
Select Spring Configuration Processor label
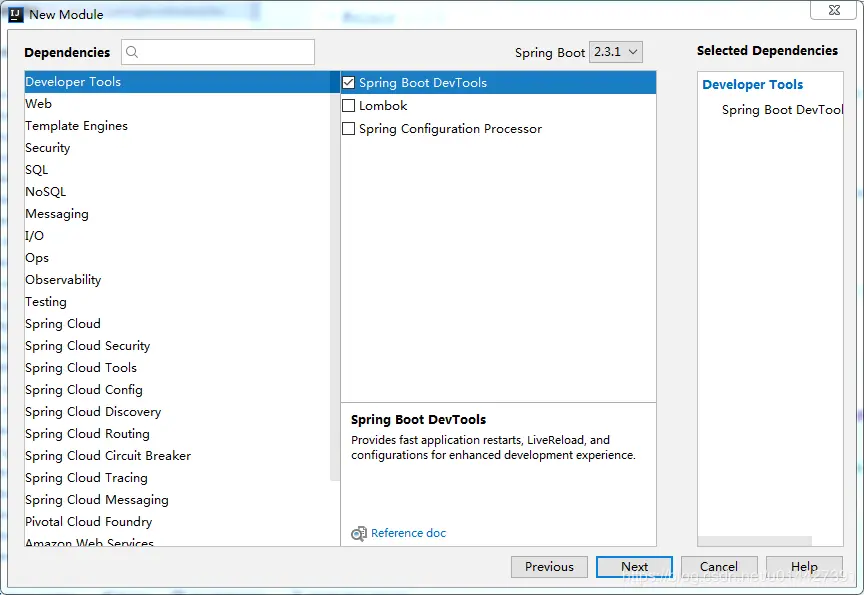(450, 128)
